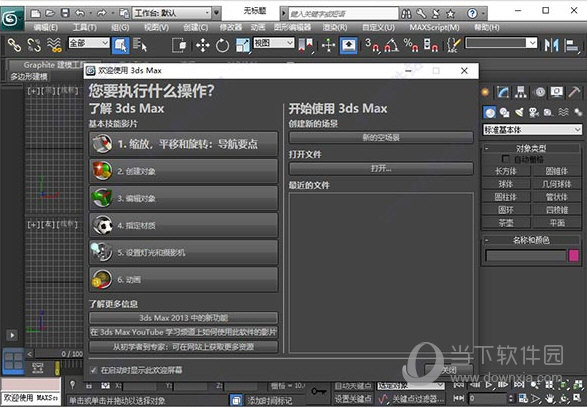Select the Select and Link chain tool
587x407 pixels.
(x=14, y=45)
